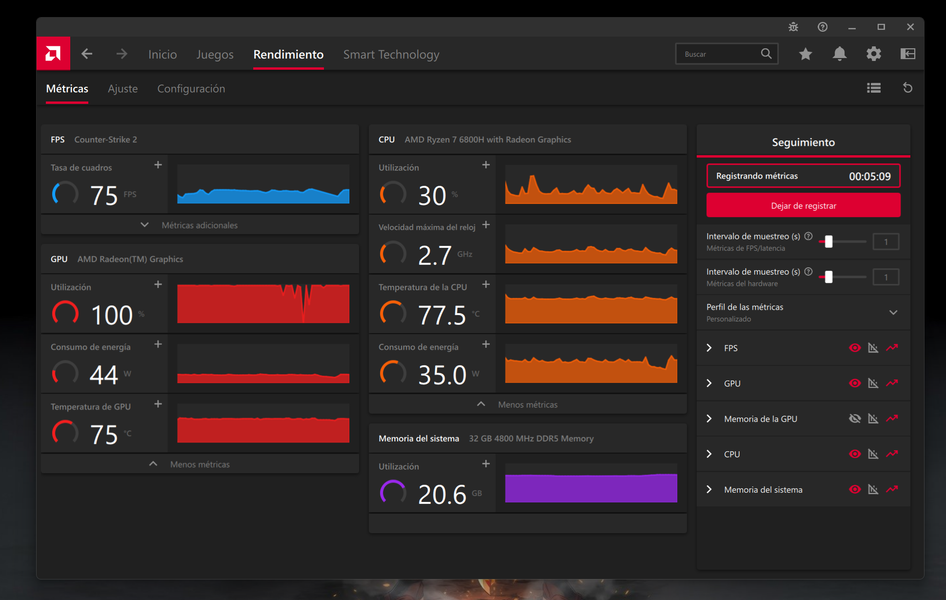
Task: Open the Juegos tab
Action: (215, 55)
